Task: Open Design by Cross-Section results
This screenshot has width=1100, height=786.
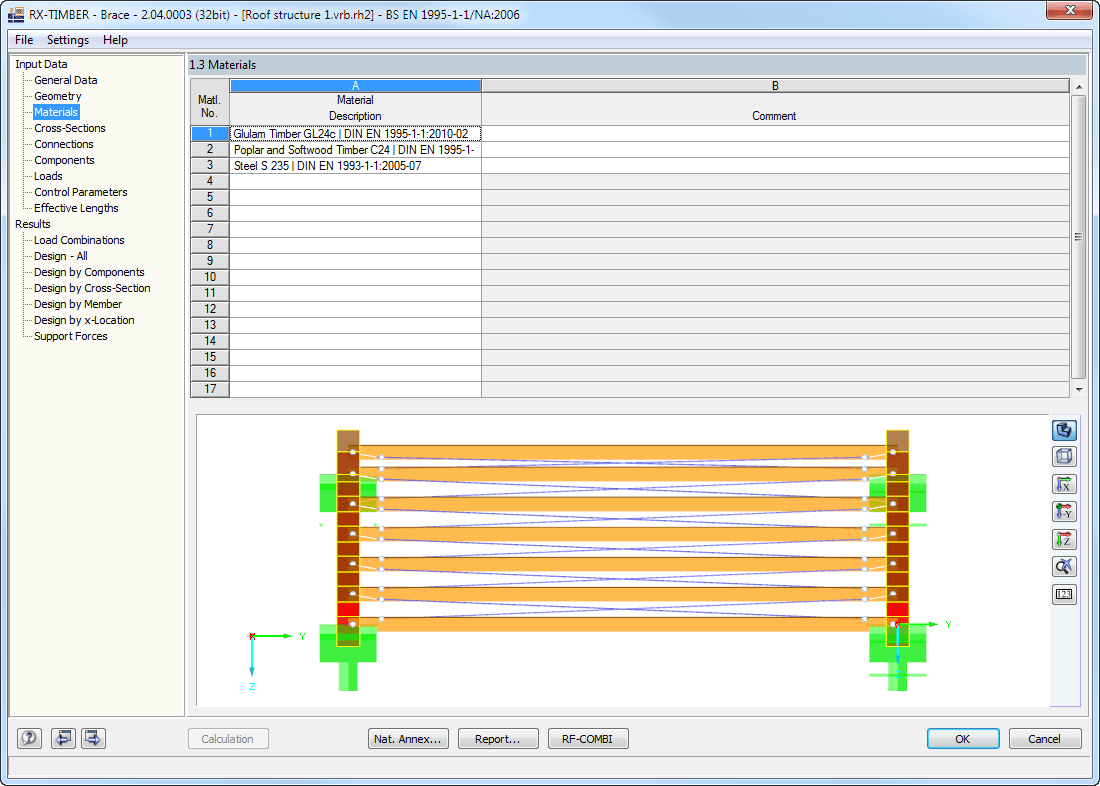Action: (92, 288)
